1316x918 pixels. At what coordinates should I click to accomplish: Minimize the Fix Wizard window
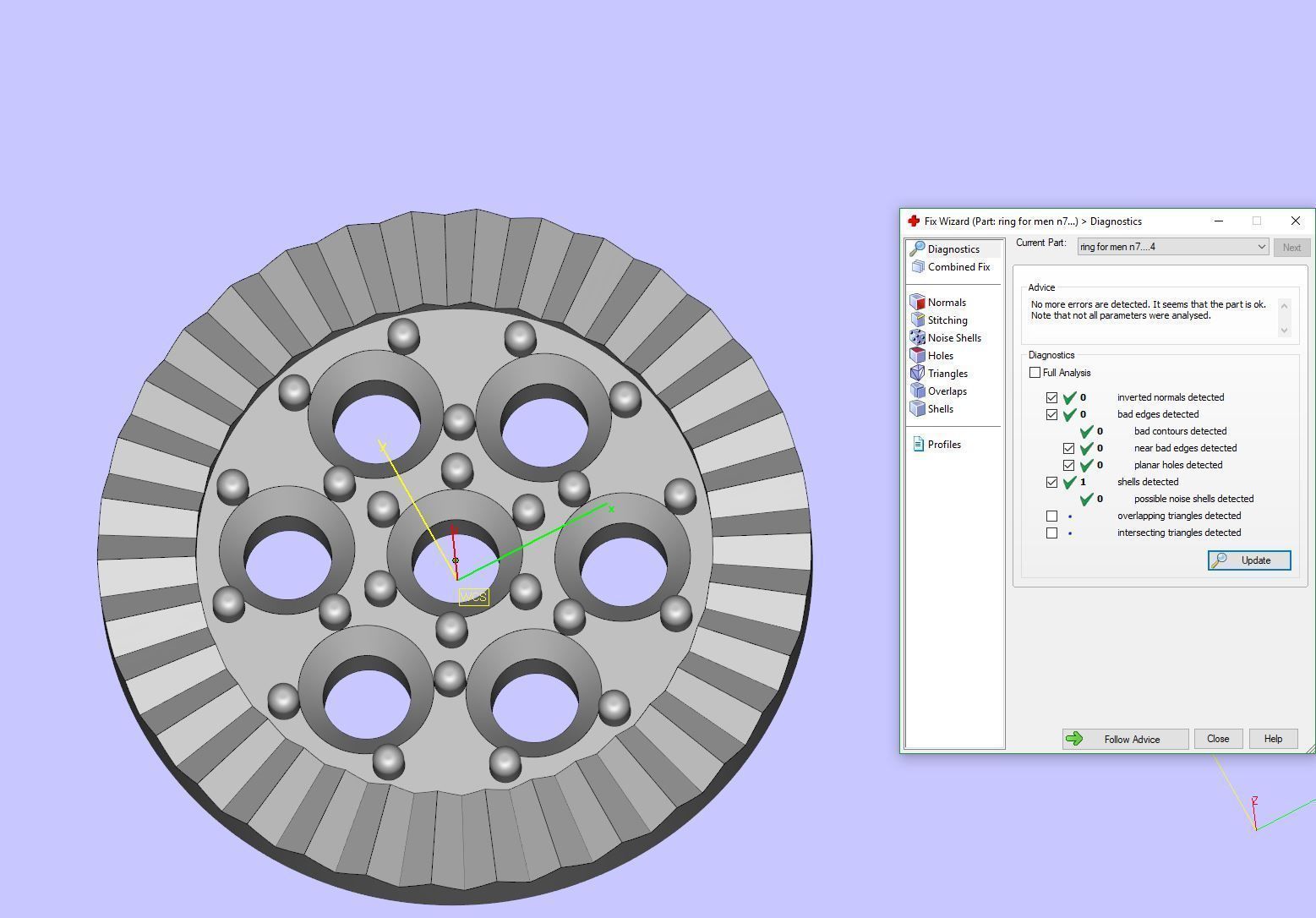pos(1219,221)
